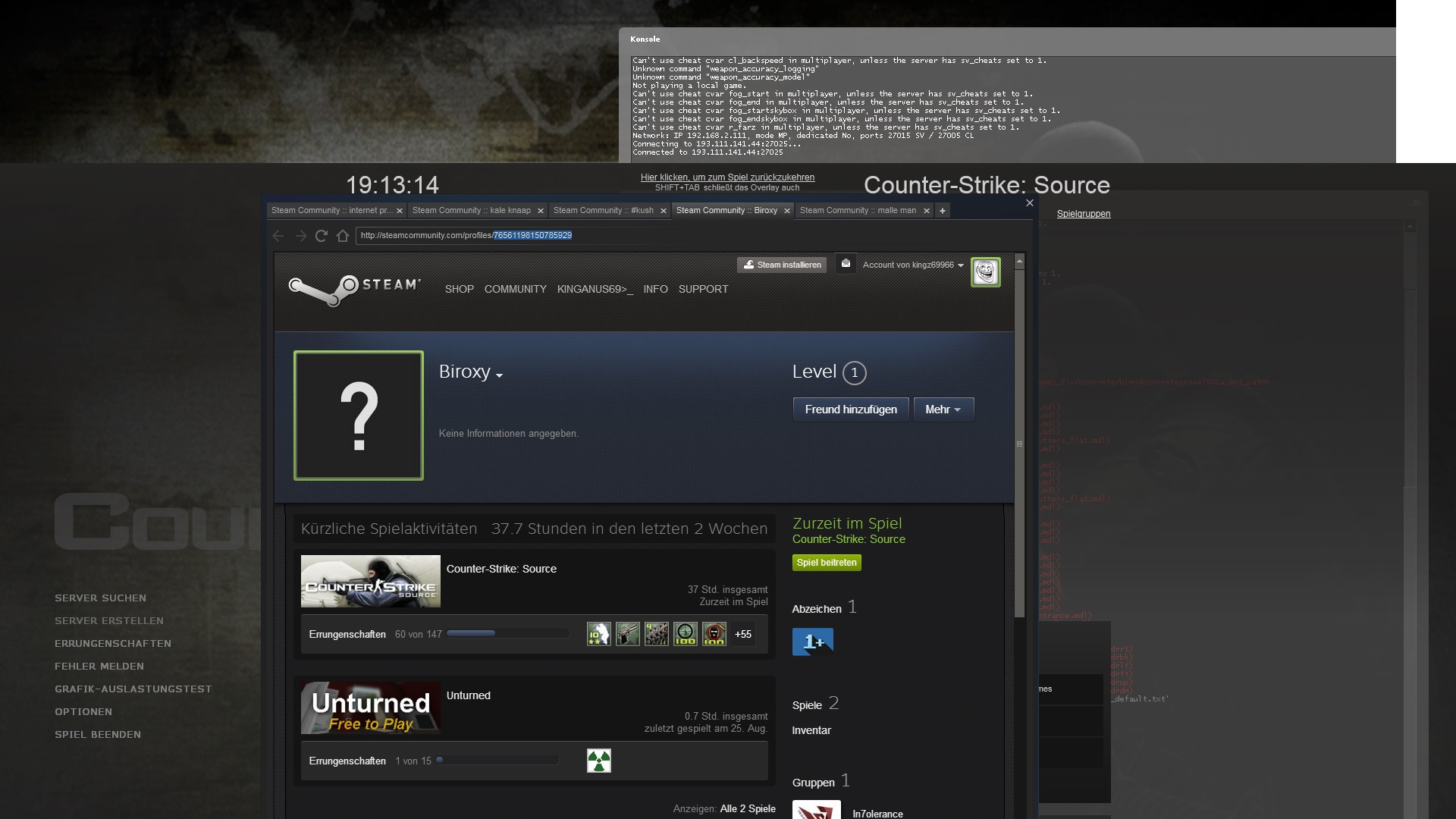Viewport: 1456px width, 819px height.
Task: Open the Mehr dropdown
Action: point(943,409)
